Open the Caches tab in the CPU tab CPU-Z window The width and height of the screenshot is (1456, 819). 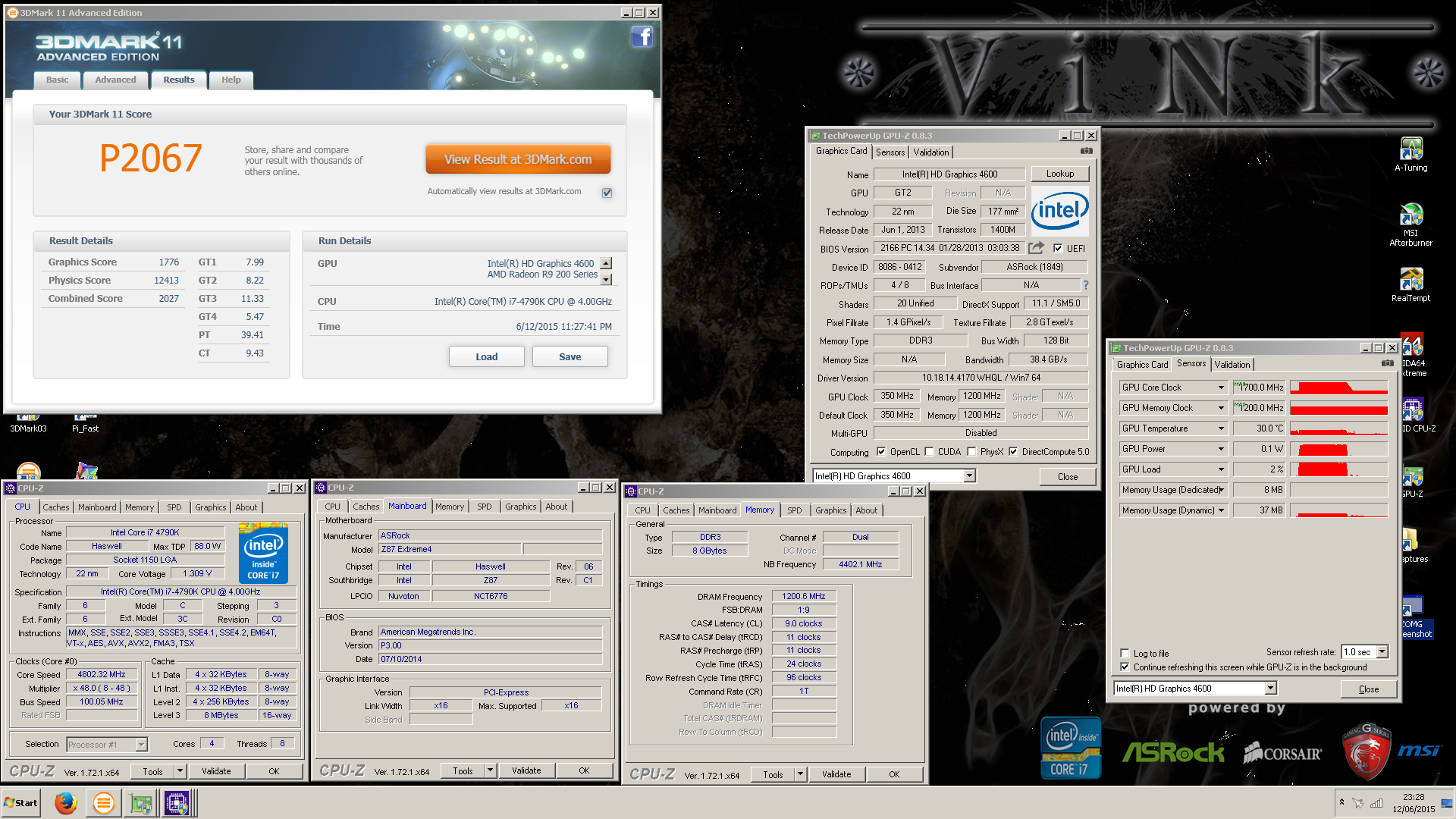pos(55,507)
